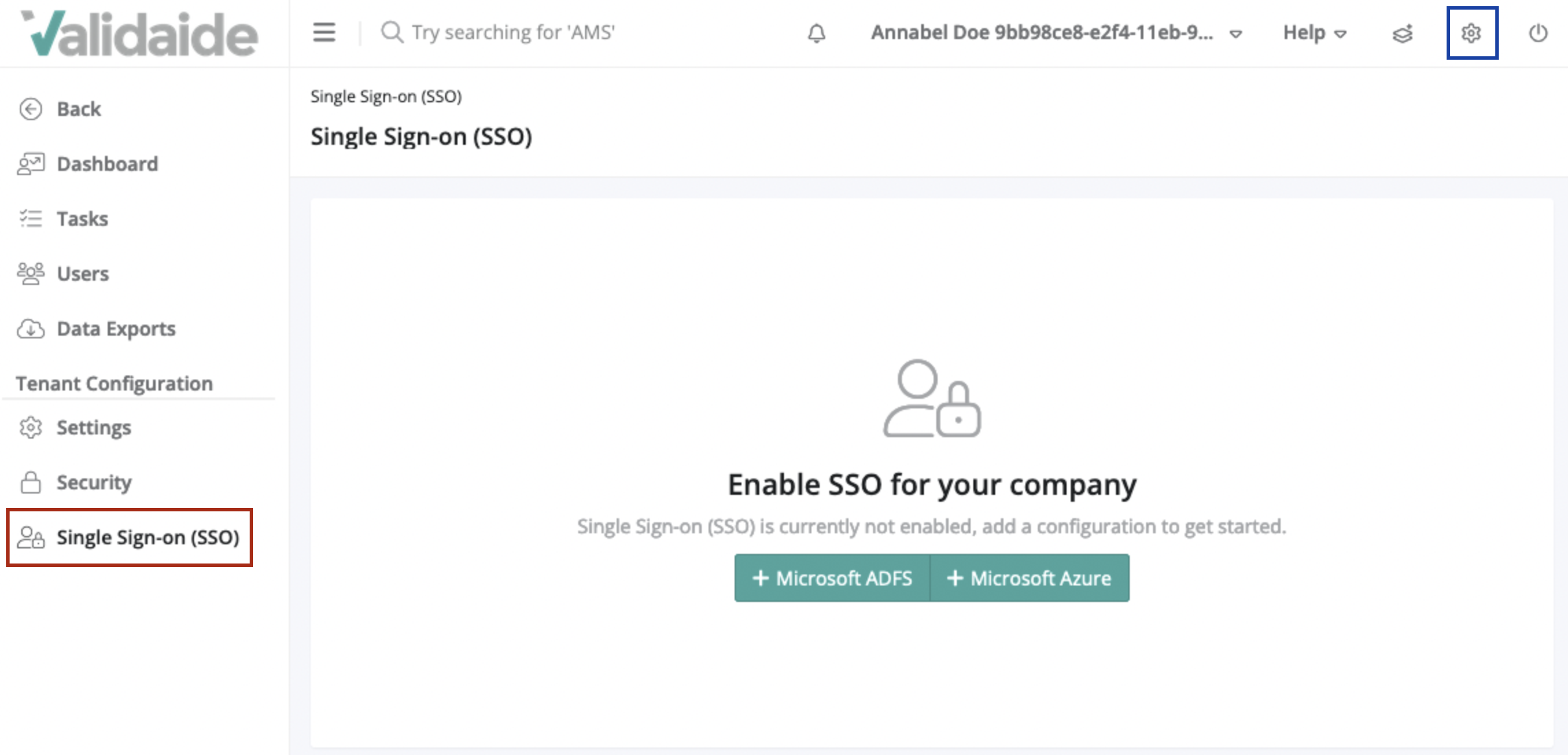Click the stack/batch actions icon in the top bar
The image size is (1568, 755).
tap(1403, 33)
